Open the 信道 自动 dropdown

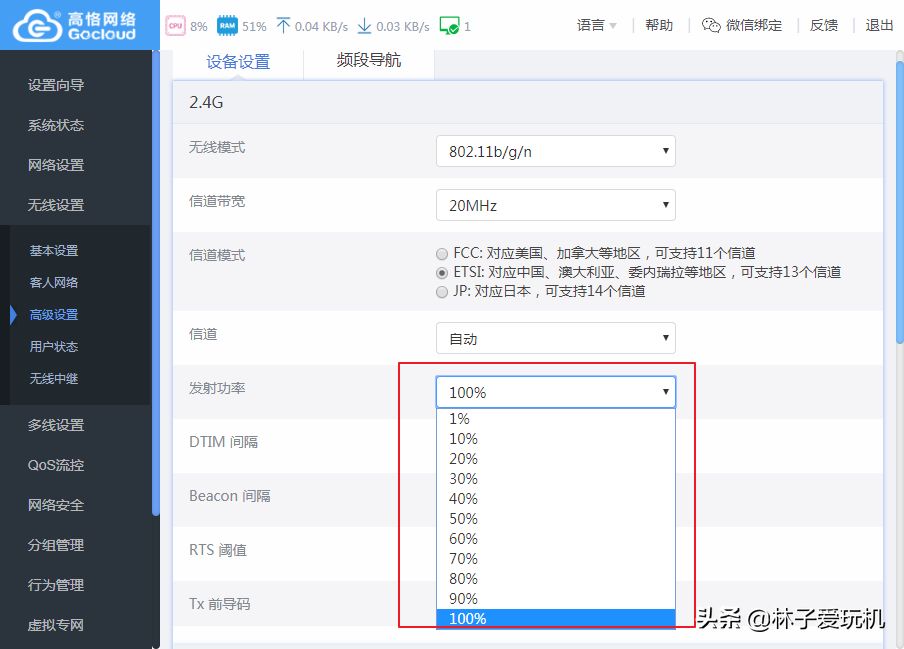pyautogui.click(x=556, y=338)
